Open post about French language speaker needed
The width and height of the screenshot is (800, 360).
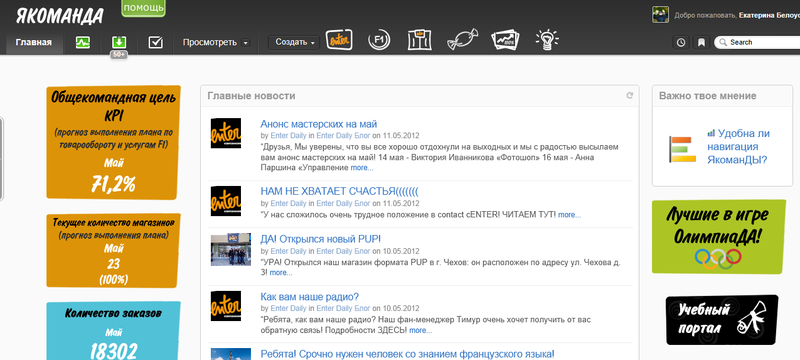pyautogui.click(x=407, y=354)
